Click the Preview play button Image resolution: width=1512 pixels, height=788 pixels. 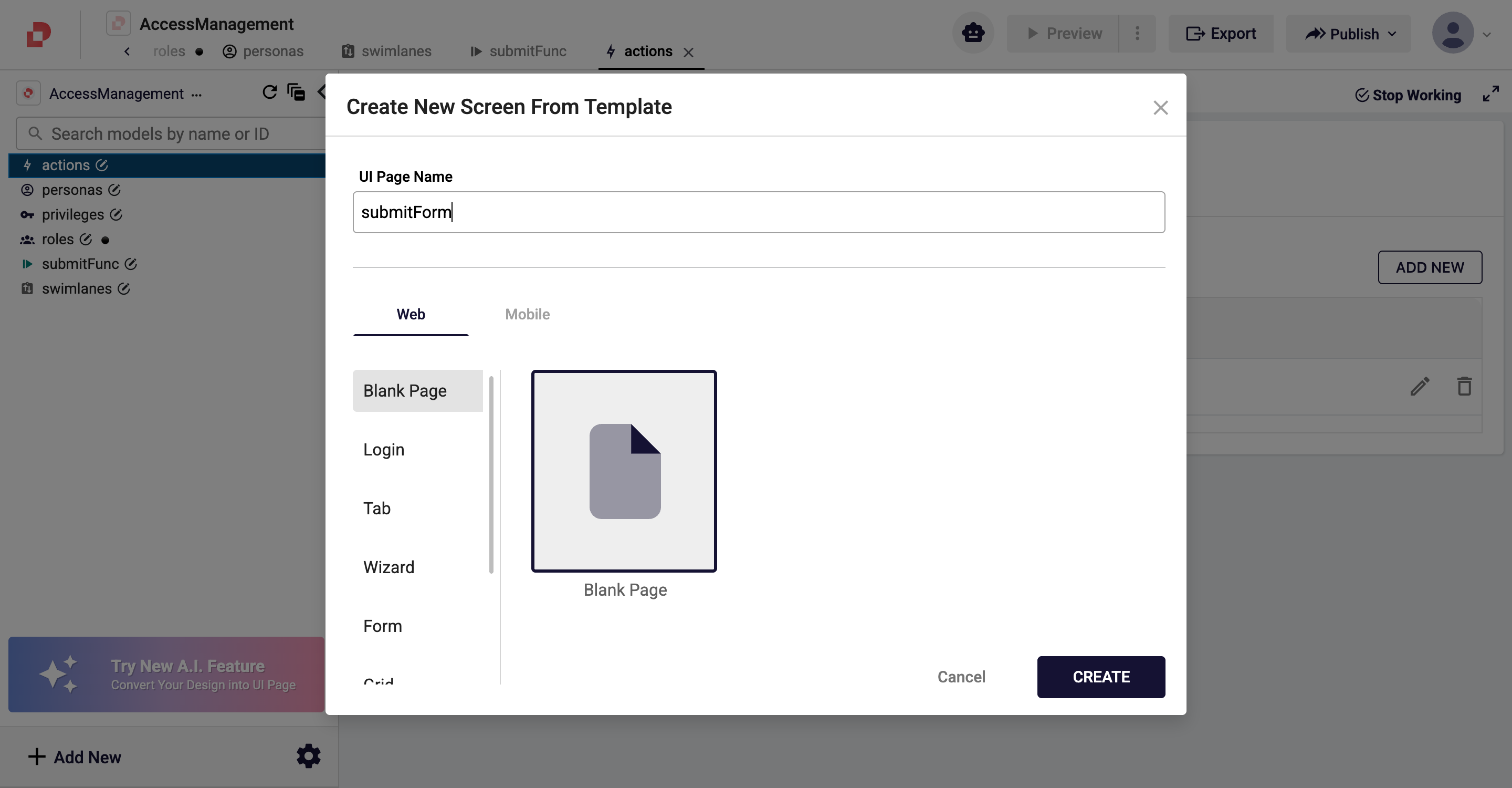(1064, 34)
